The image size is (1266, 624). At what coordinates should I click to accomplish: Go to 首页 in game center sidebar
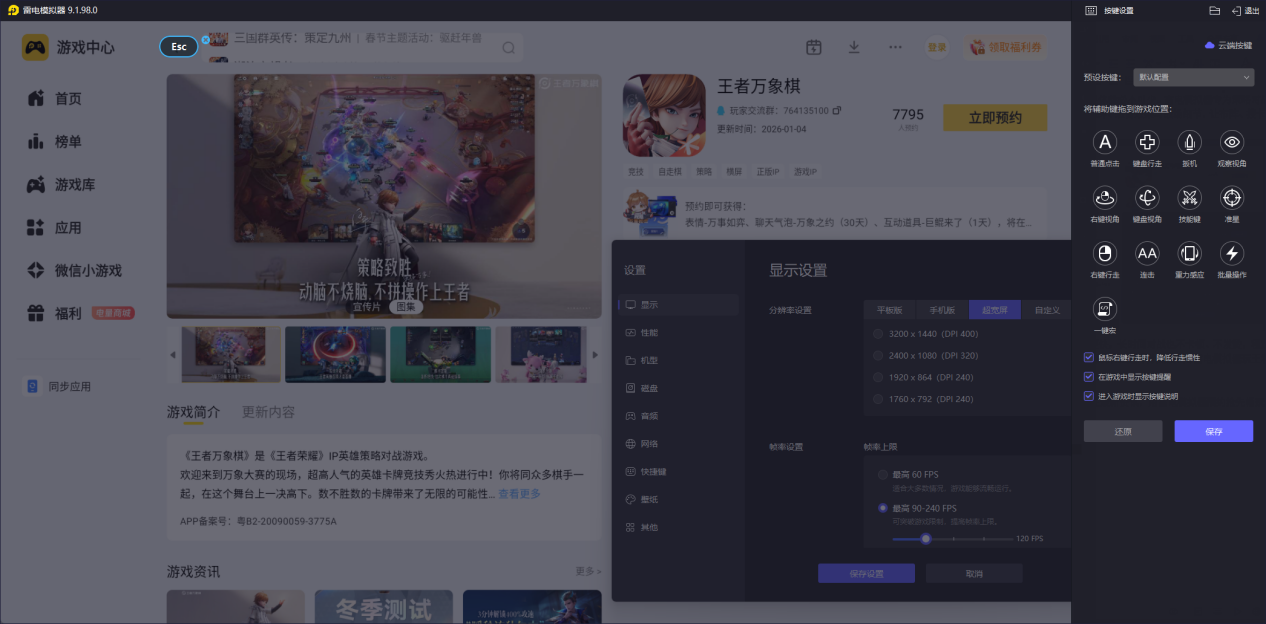(x=68, y=98)
